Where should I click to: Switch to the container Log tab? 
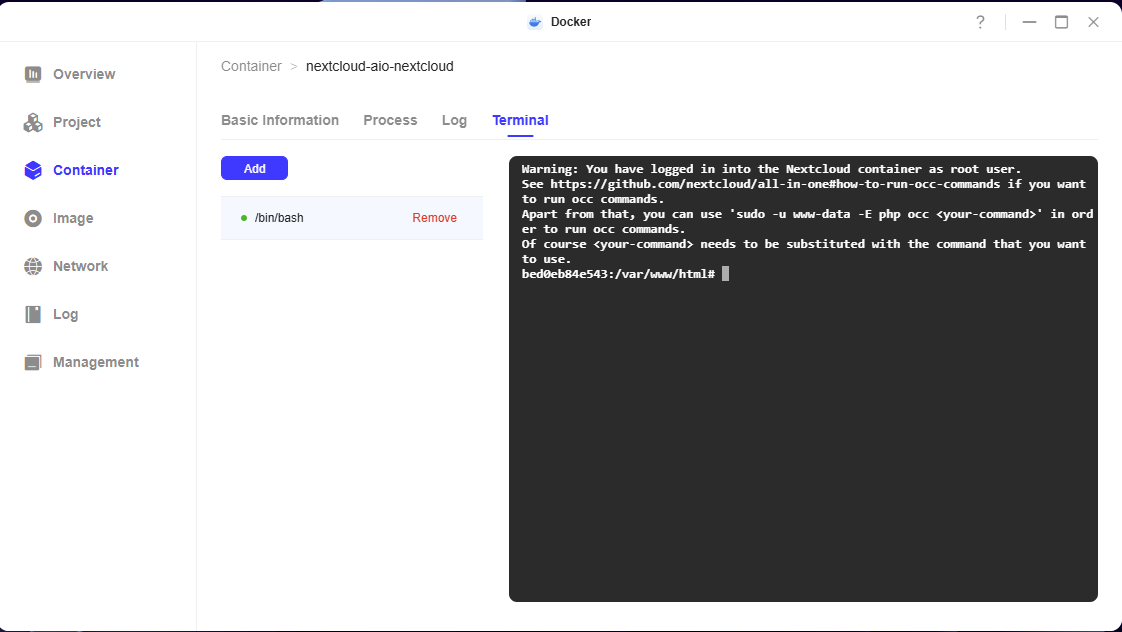pyautogui.click(x=454, y=120)
